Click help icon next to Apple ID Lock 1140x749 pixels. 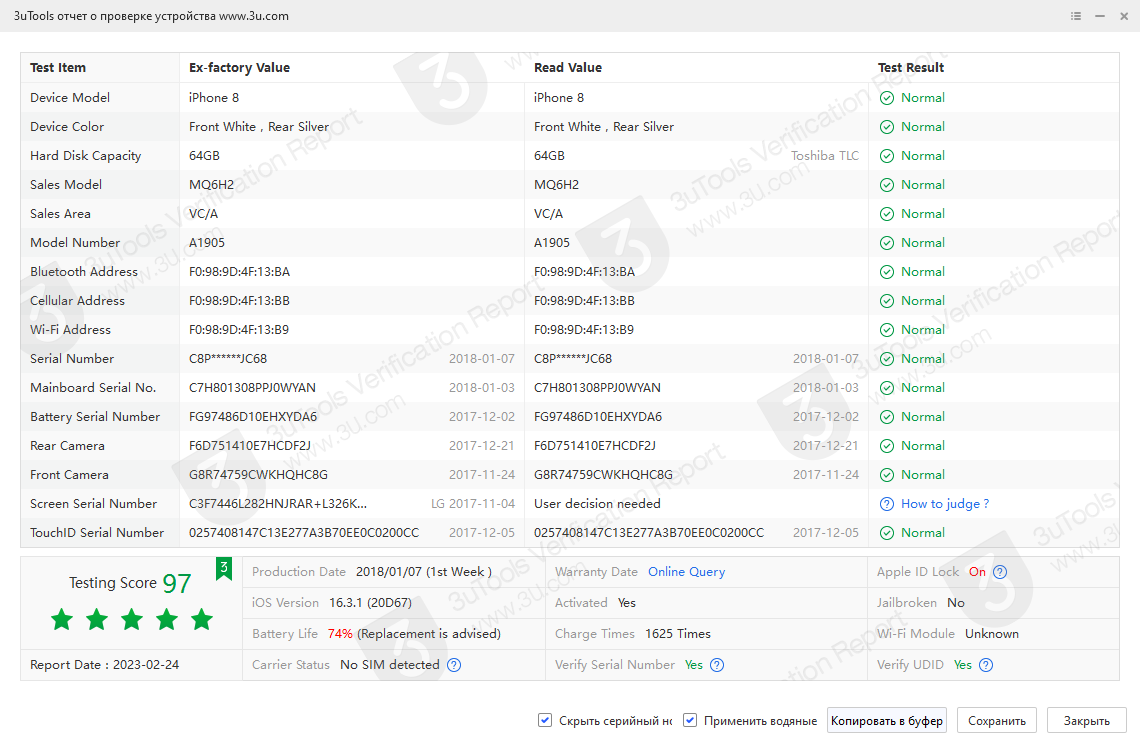click(x=1000, y=572)
